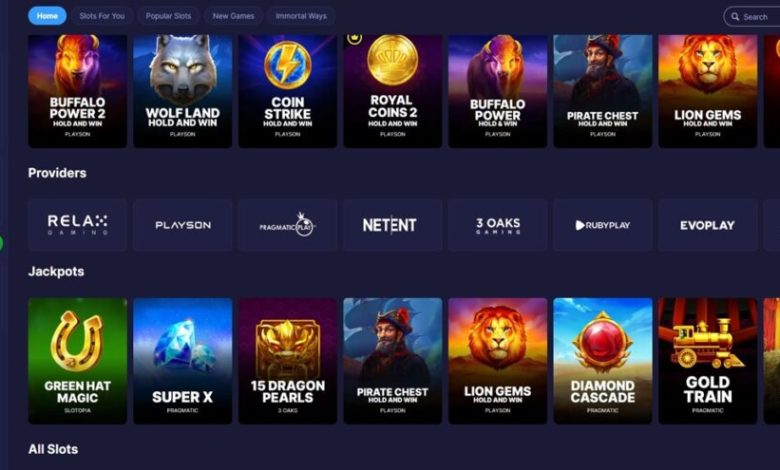780x470 pixels.
Task: Focus the Search input field
Action: 752,16
